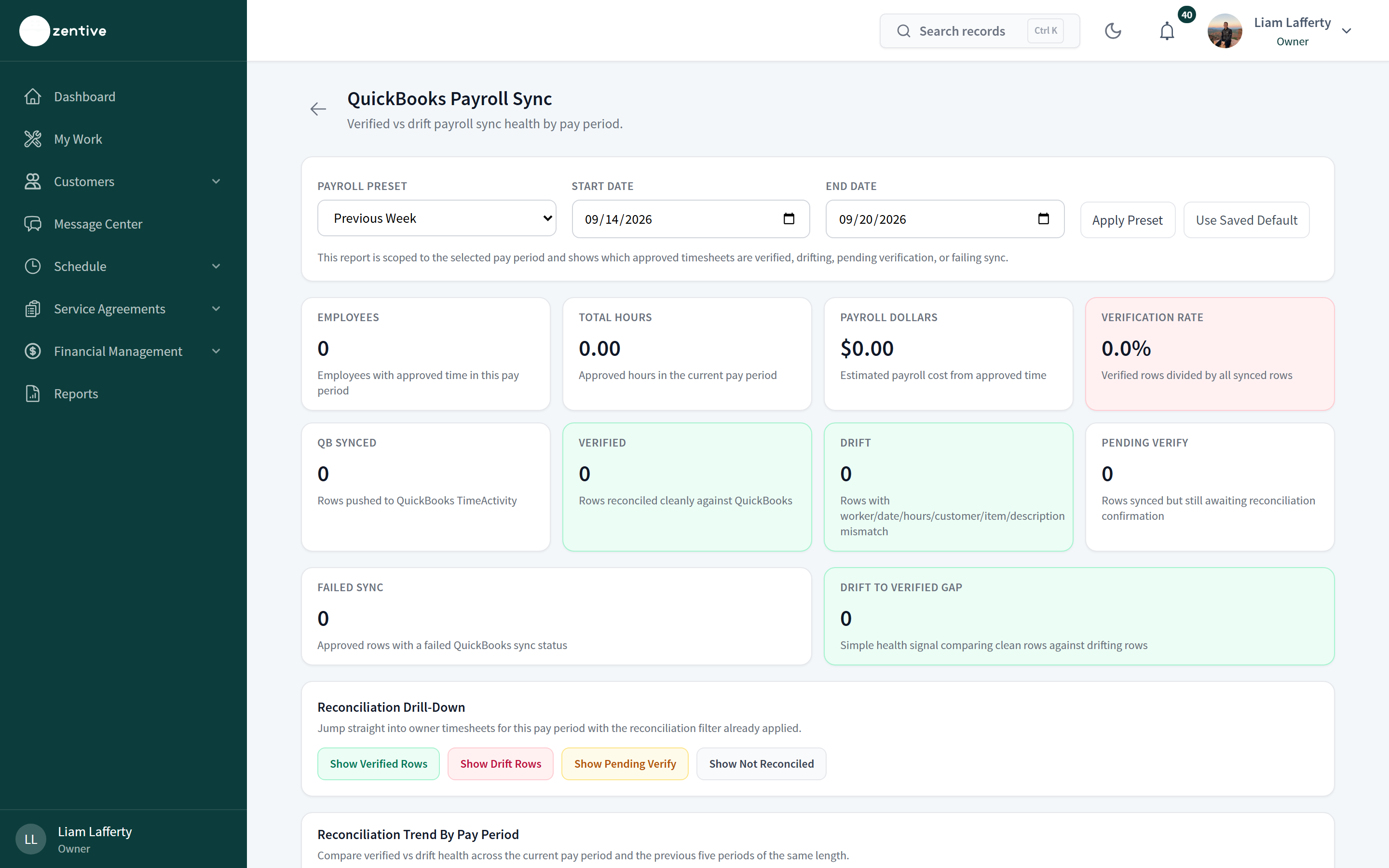Click the LL avatar in sidebar footer
This screenshot has width=1389, height=868.
[x=31, y=839]
